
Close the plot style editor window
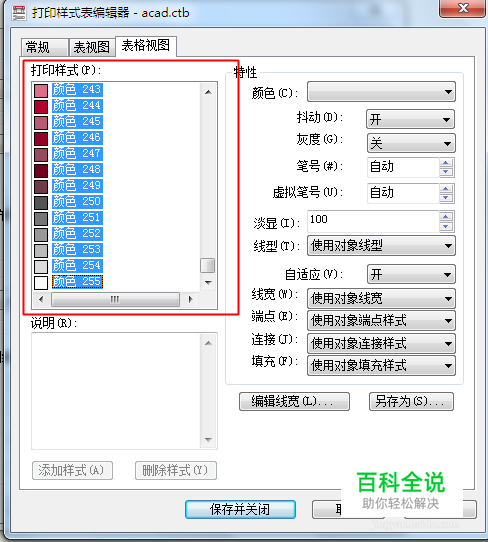coord(462,8)
